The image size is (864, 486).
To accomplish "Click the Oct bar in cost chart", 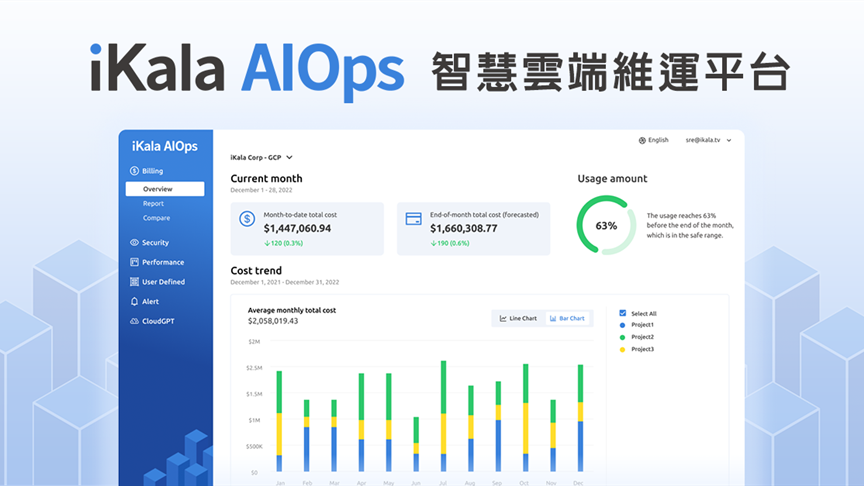I will point(526,418).
